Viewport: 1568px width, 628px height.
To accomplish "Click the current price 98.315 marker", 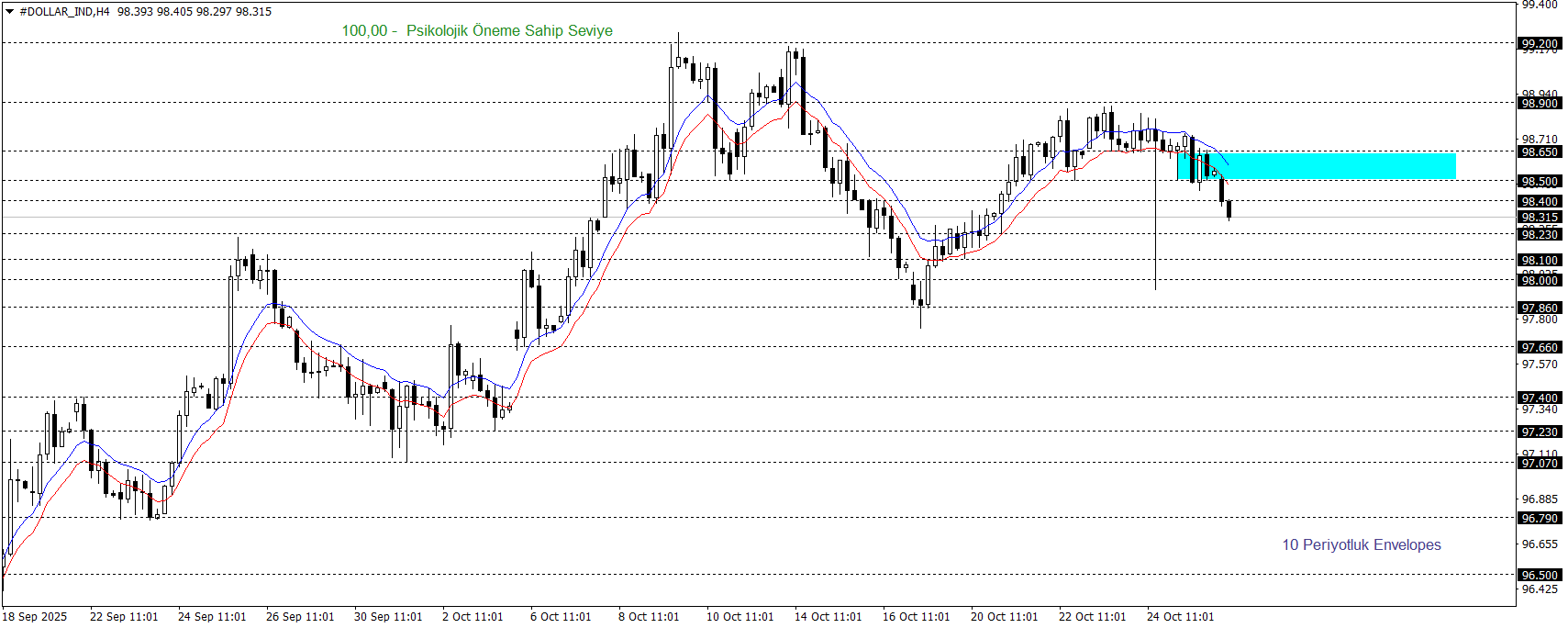I will point(1540,218).
